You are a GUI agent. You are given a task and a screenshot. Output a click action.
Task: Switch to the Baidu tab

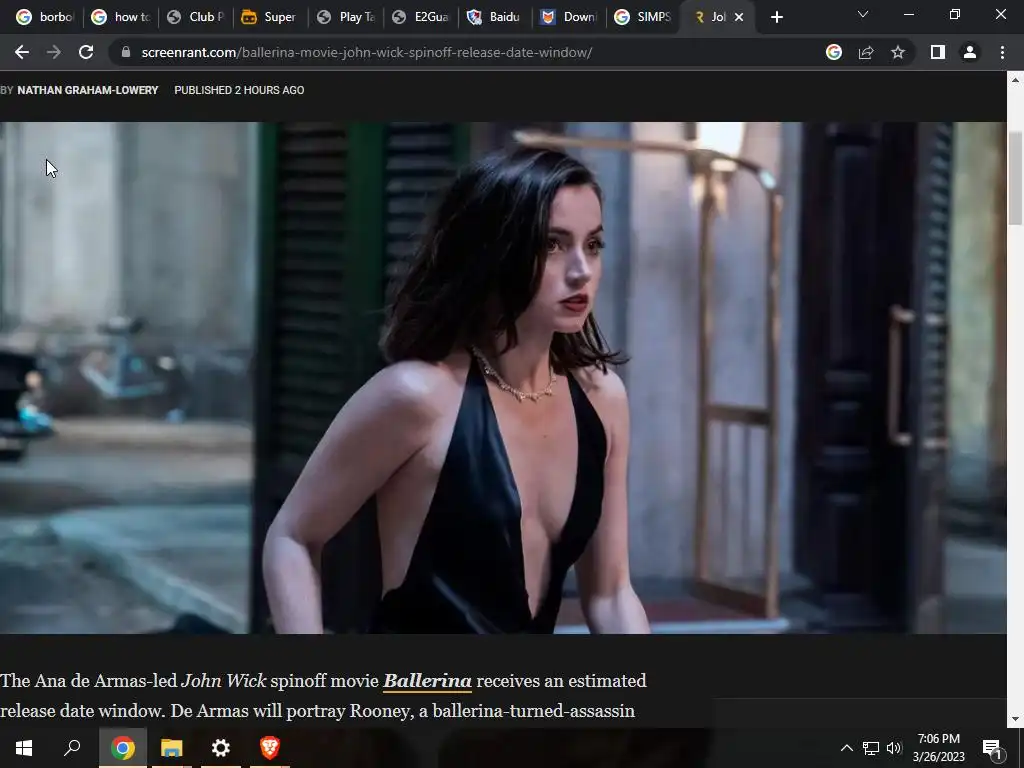tap(496, 17)
